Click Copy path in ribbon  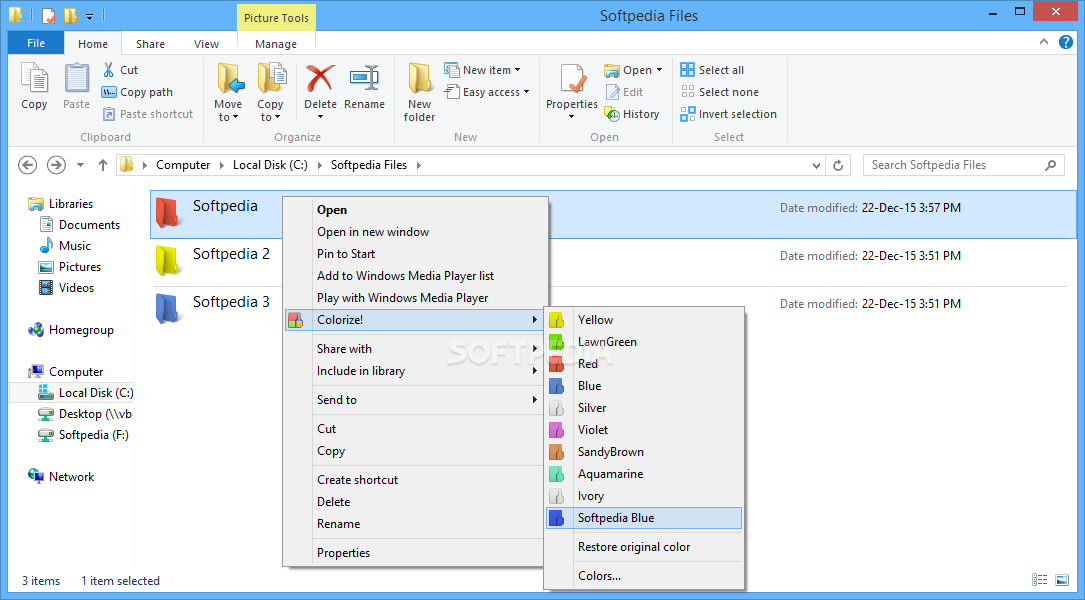click(137, 92)
